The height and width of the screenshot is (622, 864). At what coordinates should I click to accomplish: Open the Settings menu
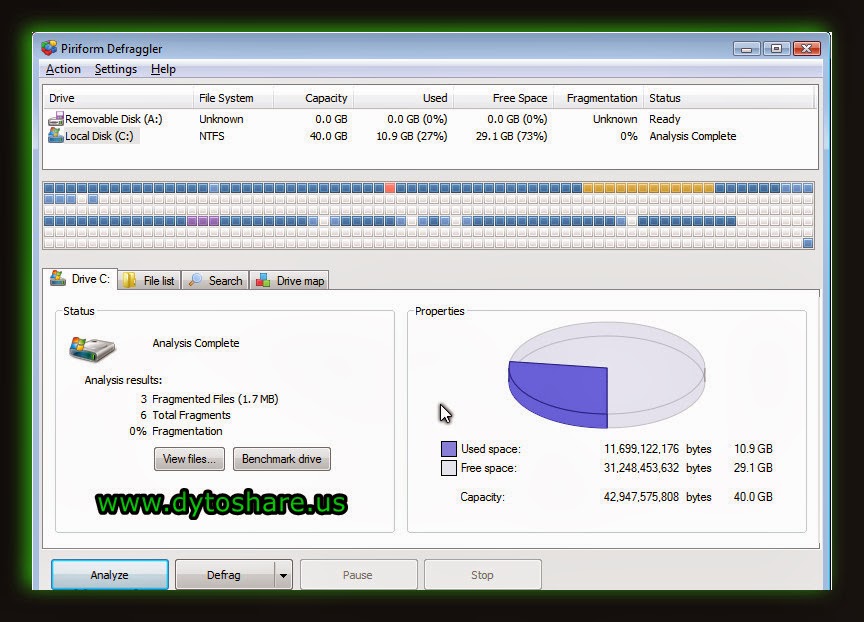(x=115, y=69)
